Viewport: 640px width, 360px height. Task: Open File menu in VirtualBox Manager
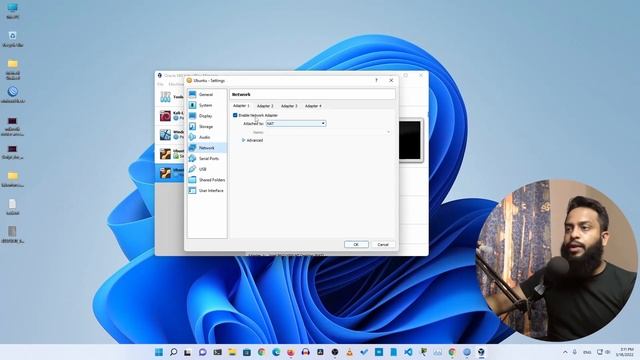160,84
